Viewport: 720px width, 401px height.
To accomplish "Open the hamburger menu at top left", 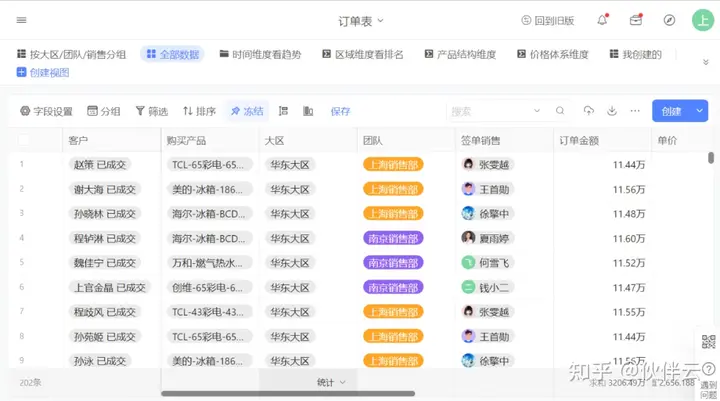I will [x=22, y=20].
